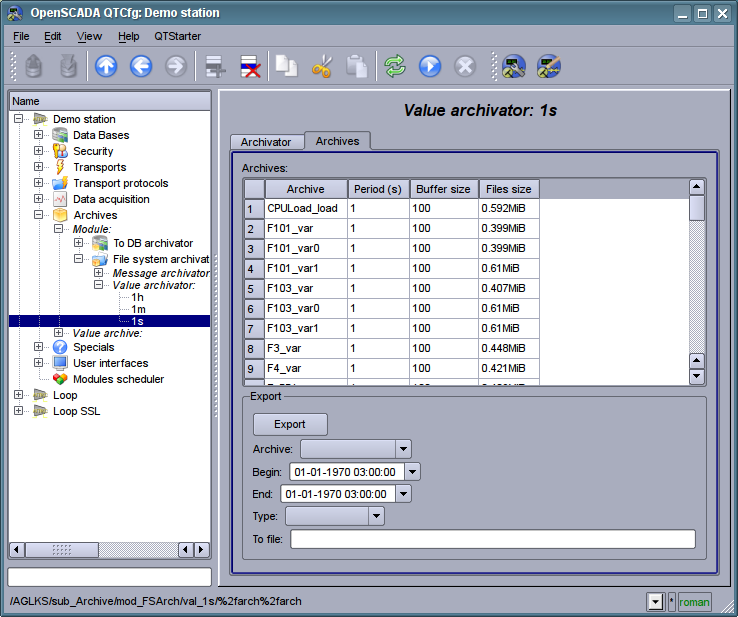Click the Add item toolbar icon
The height and width of the screenshot is (617, 738).
point(216,66)
